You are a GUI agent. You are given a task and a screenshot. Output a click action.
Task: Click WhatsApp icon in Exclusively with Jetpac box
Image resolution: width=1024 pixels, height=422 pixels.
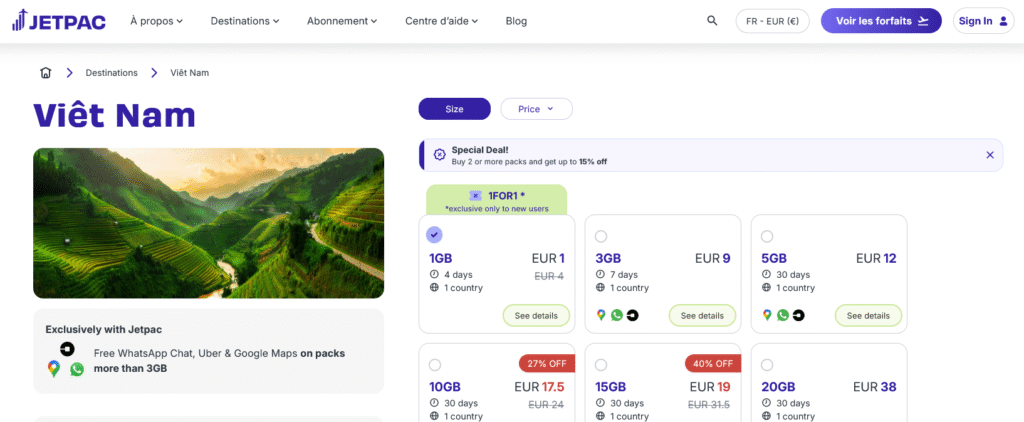pyautogui.click(x=77, y=369)
